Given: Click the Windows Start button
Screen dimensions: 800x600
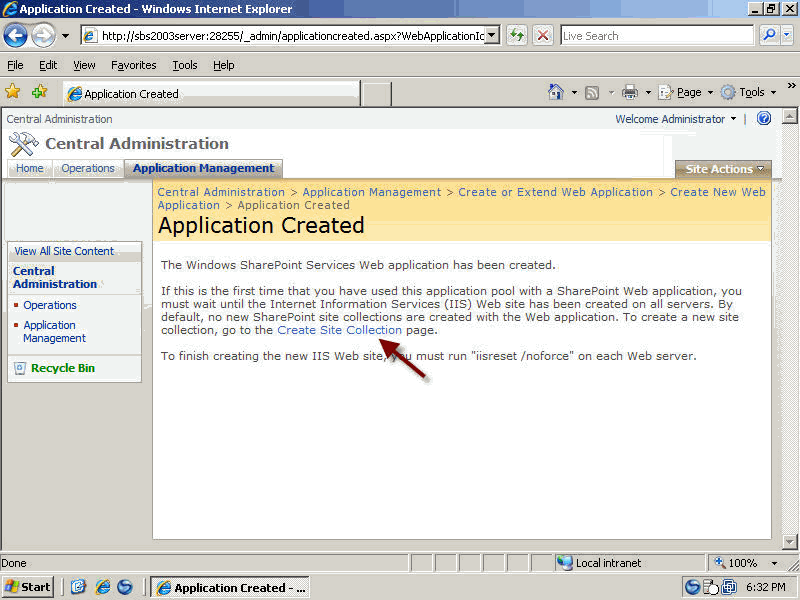Looking at the screenshot, I should click(28, 587).
